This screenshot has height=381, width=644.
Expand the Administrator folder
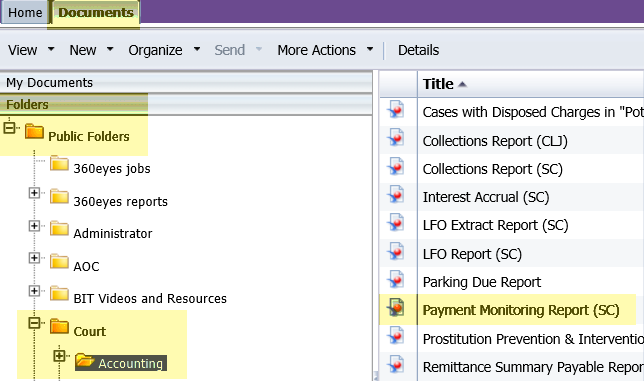pos(34,226)
